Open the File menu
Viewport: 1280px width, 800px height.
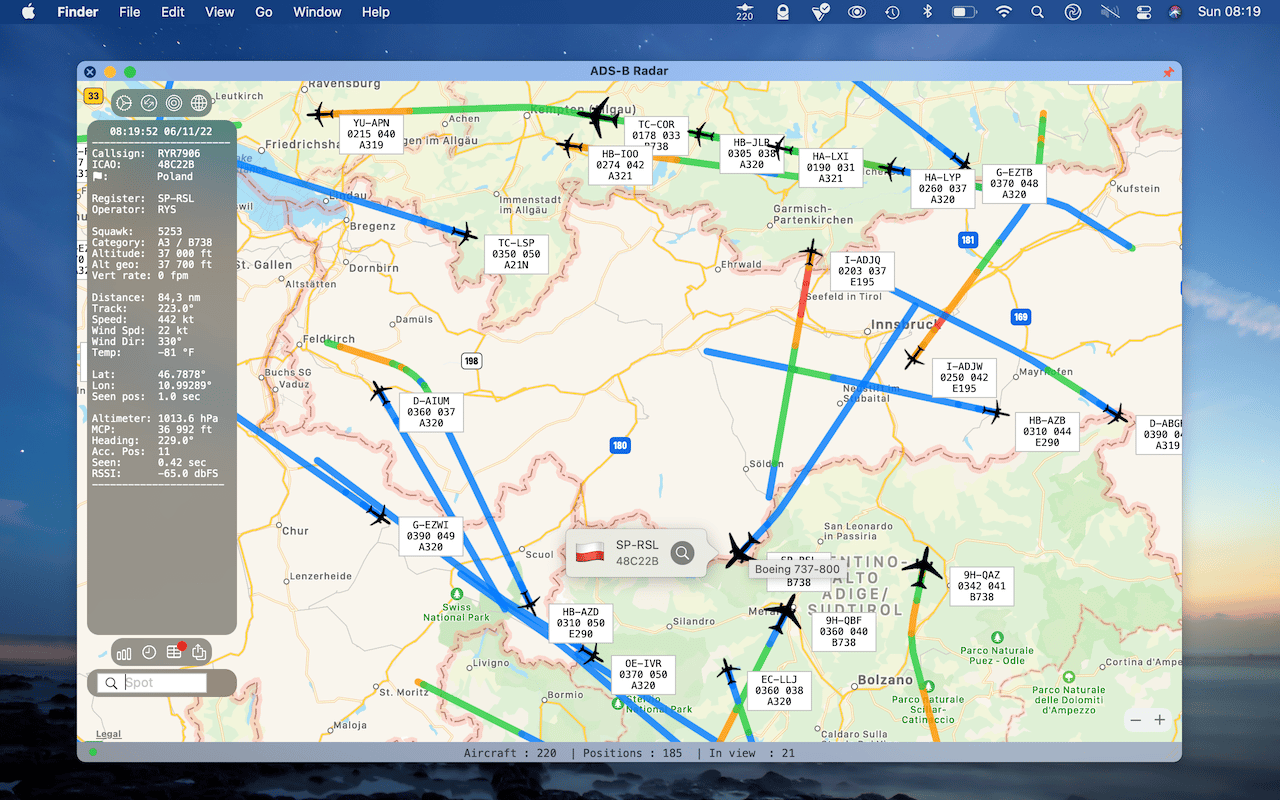tap(129, 12)
